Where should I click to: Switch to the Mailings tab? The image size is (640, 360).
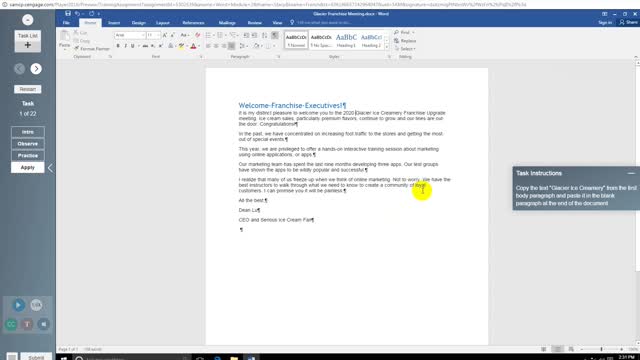click(227, 23)
